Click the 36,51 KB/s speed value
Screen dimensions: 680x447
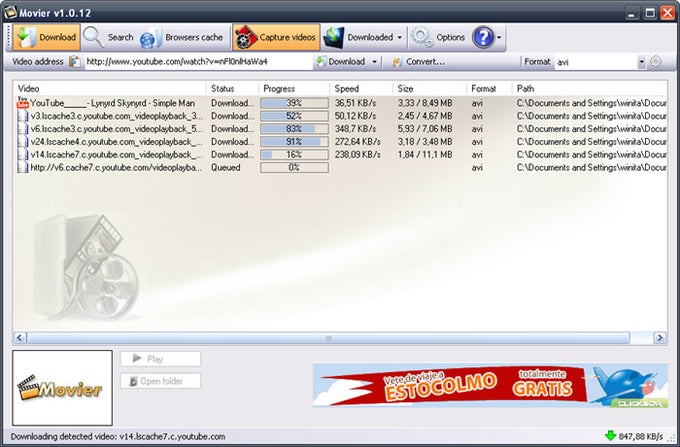355,103
